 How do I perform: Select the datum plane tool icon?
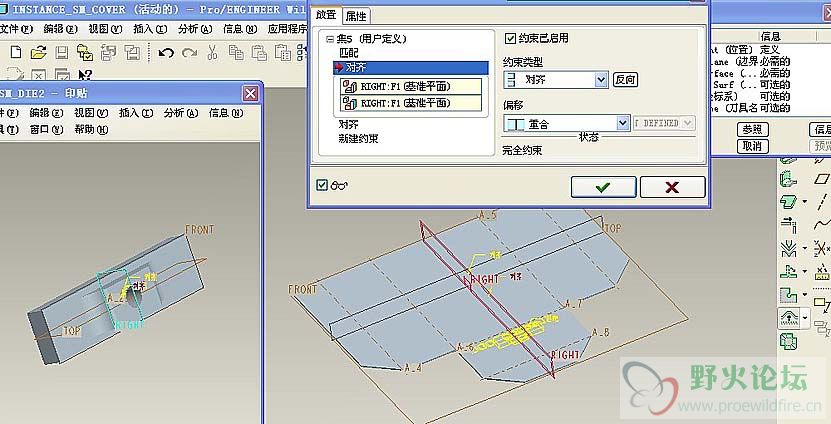[821, 179]
